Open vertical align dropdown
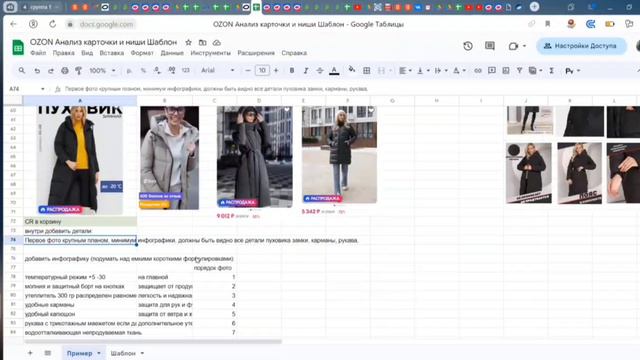Viewport: 640px width, 360px height. 423,71
